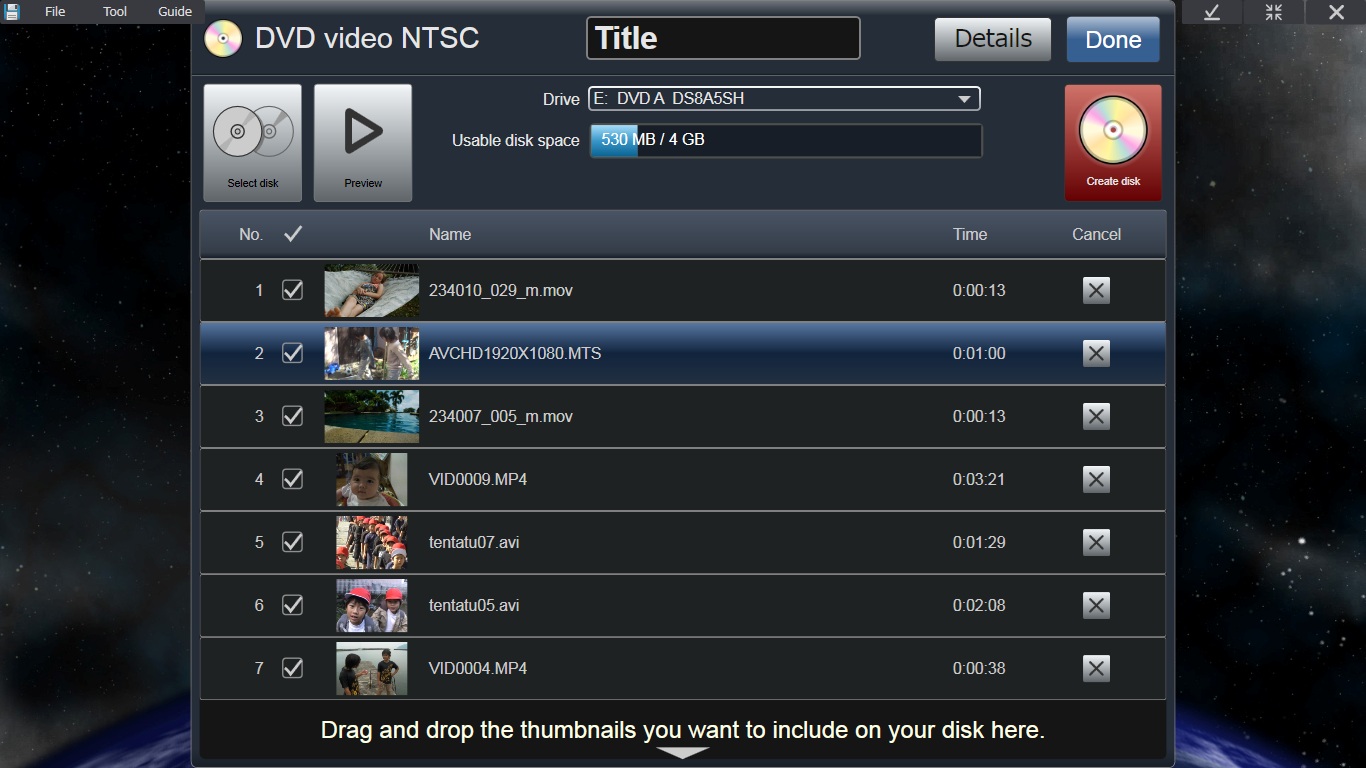Click the Preview play icon button
1366x768 pixels.
coord(363,143)
